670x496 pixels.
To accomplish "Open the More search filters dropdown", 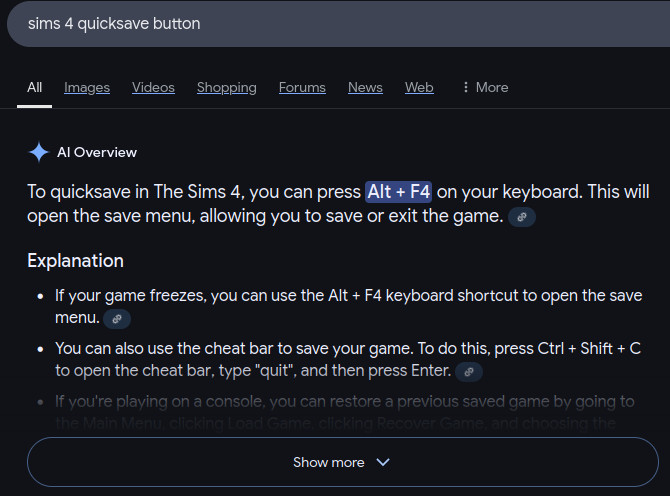I will pyautogui.click(x=485, y=87).
